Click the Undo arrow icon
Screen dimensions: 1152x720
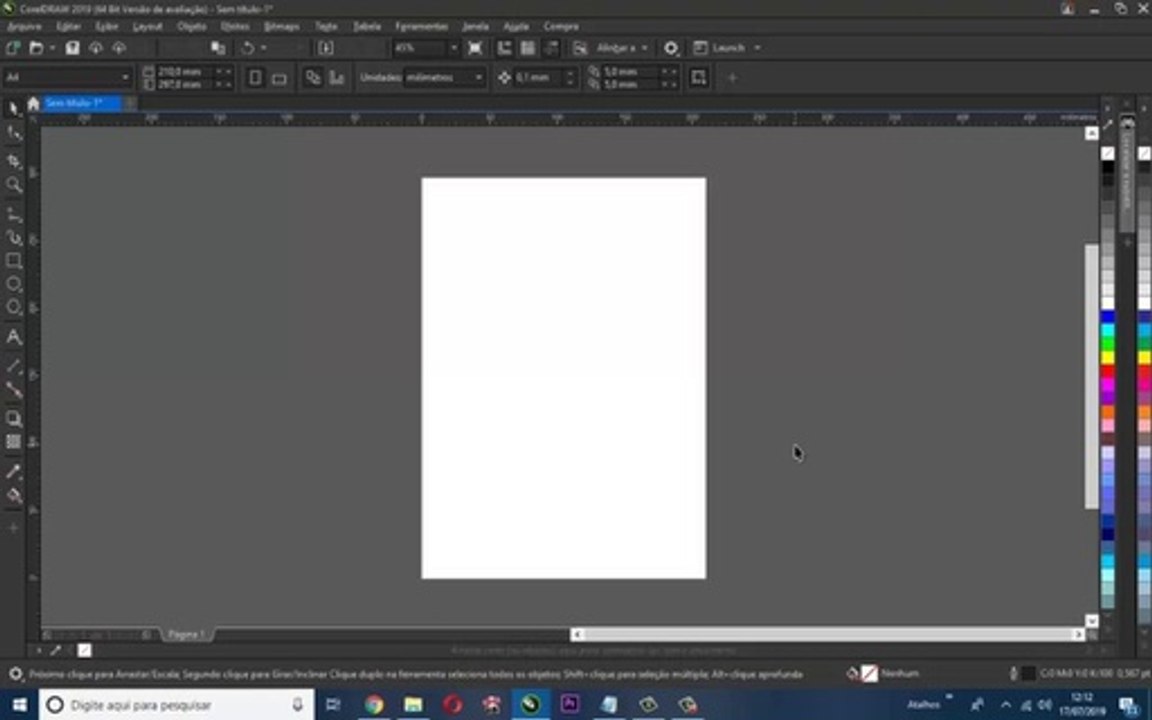(x=248, y=48)
